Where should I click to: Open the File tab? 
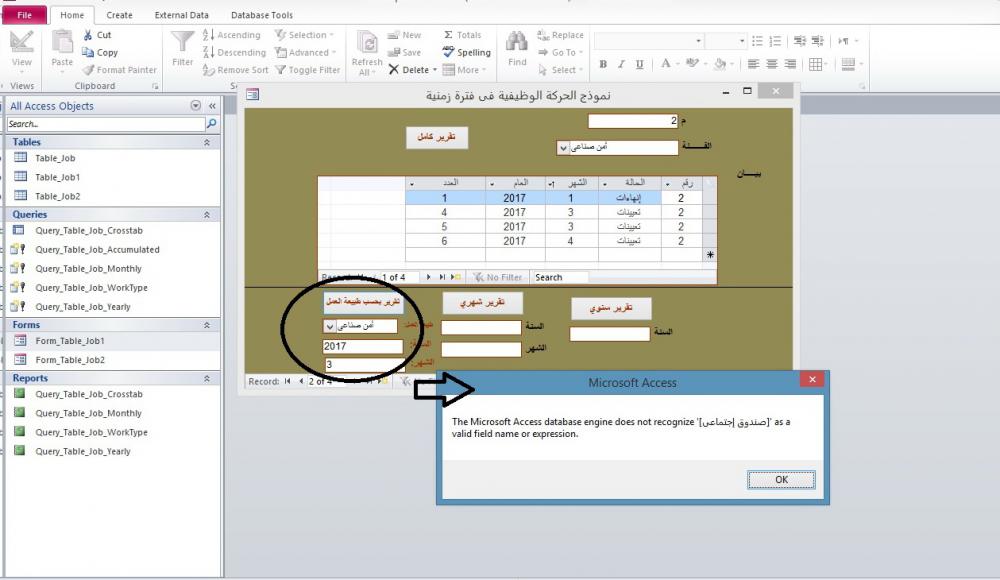click(x=24, y=15)
